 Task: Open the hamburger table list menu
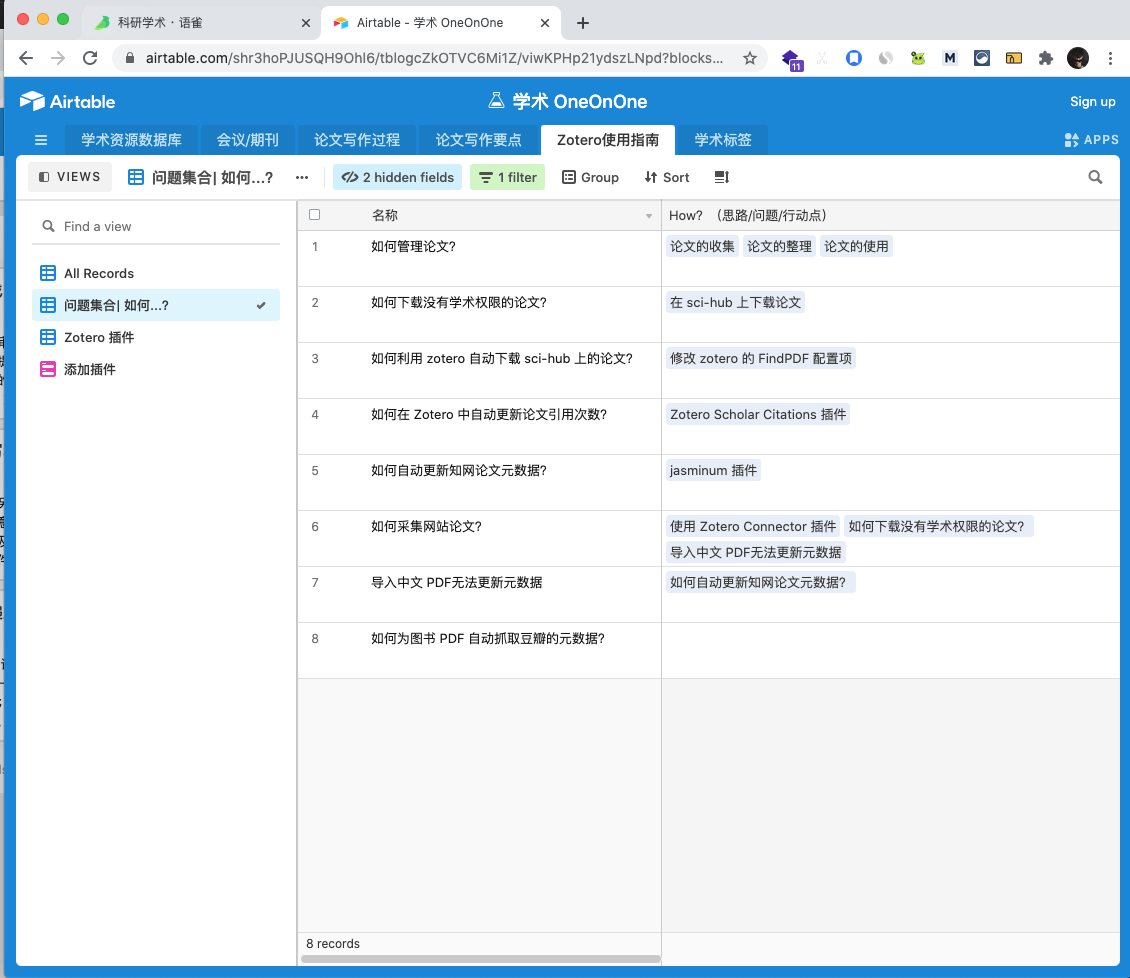point(40,140)
